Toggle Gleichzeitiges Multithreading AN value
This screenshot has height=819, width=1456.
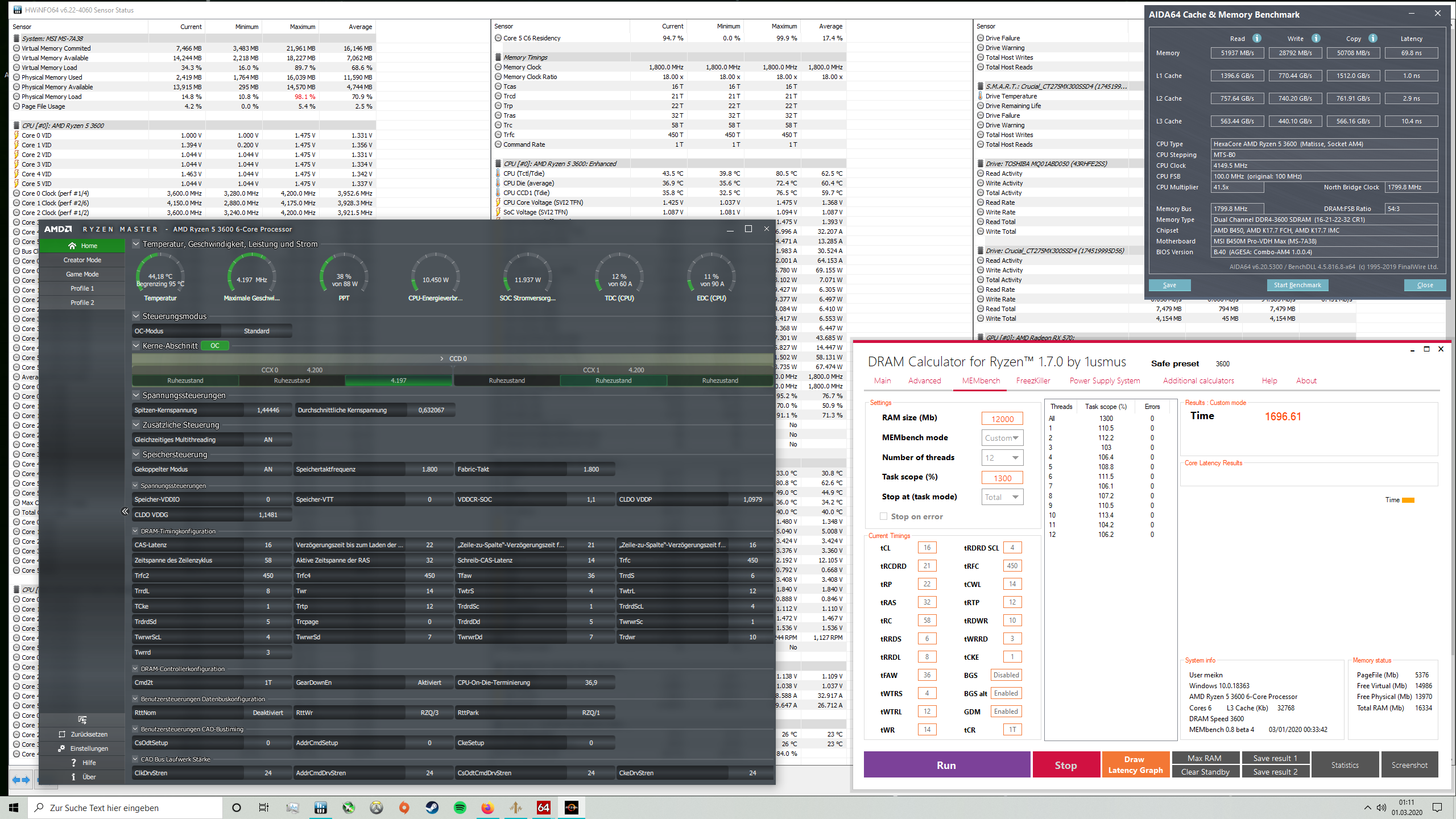pyautogui.click(x=268, y=440)
